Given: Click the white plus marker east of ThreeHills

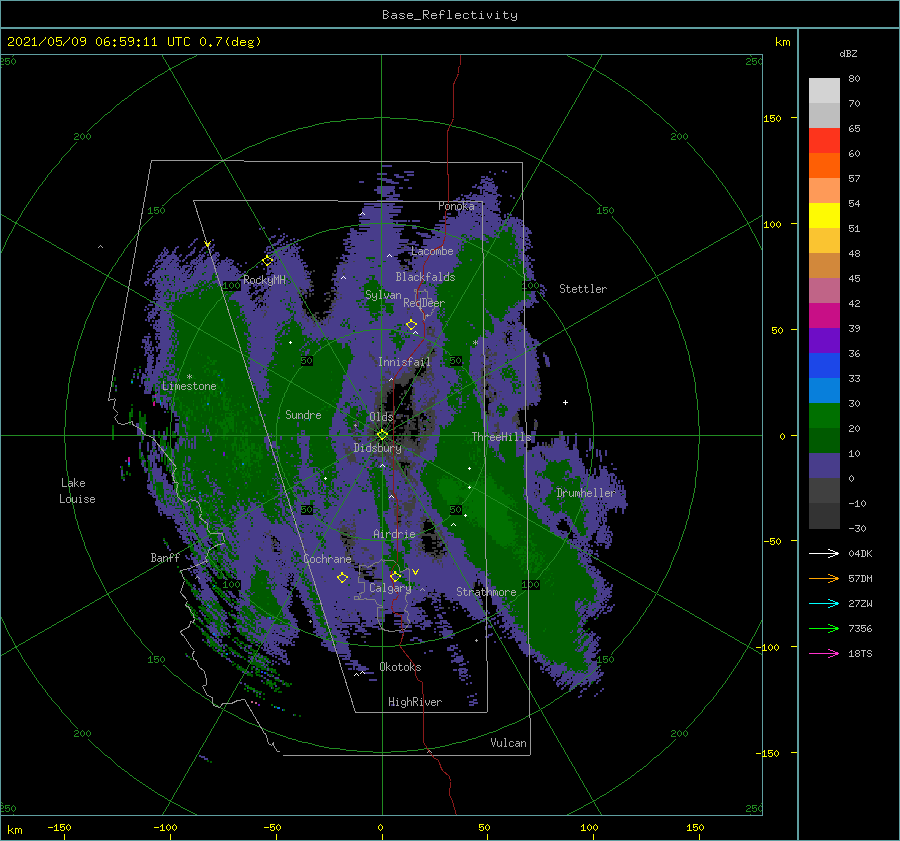Looking at the screenshot, I should click(x=565, y=402).
